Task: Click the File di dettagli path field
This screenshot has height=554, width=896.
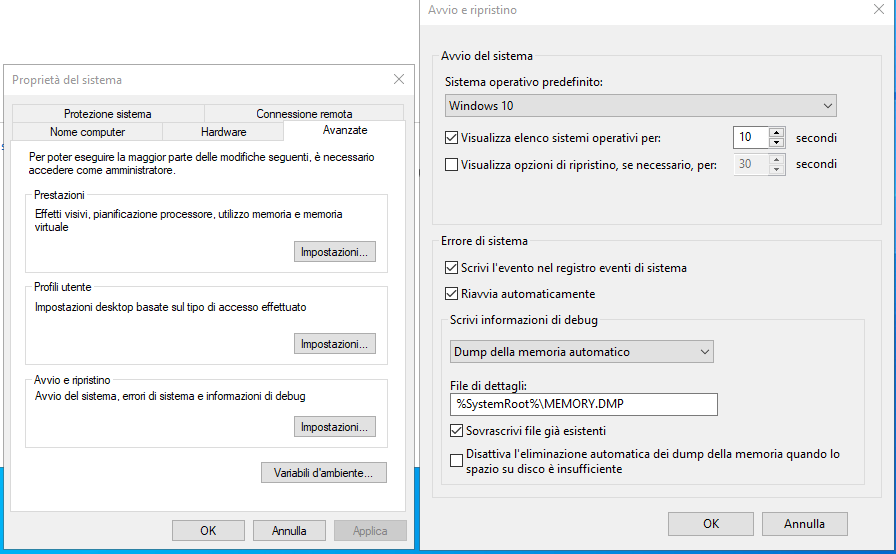Action: coord(582,404)
